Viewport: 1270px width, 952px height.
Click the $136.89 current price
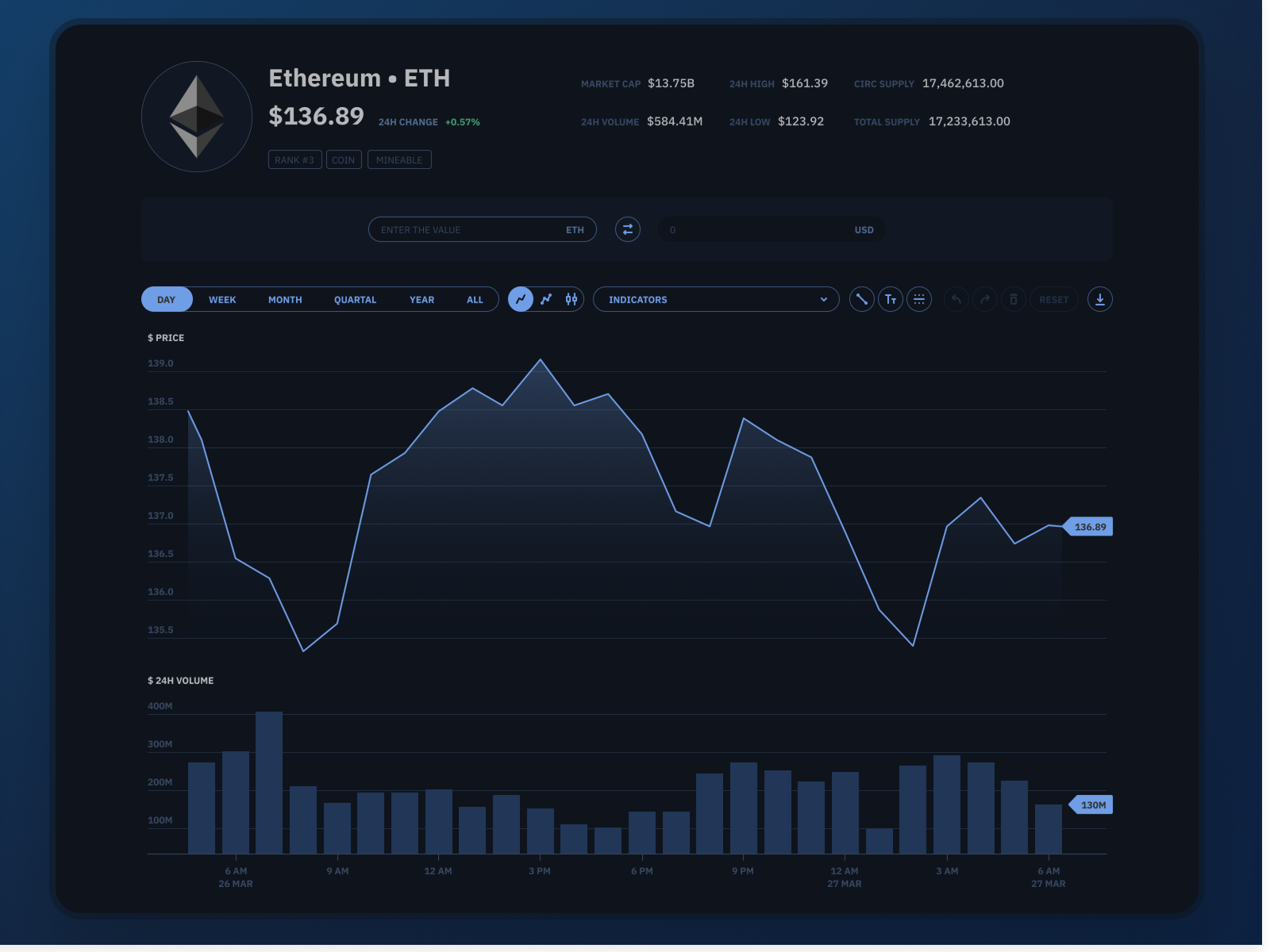316,116
